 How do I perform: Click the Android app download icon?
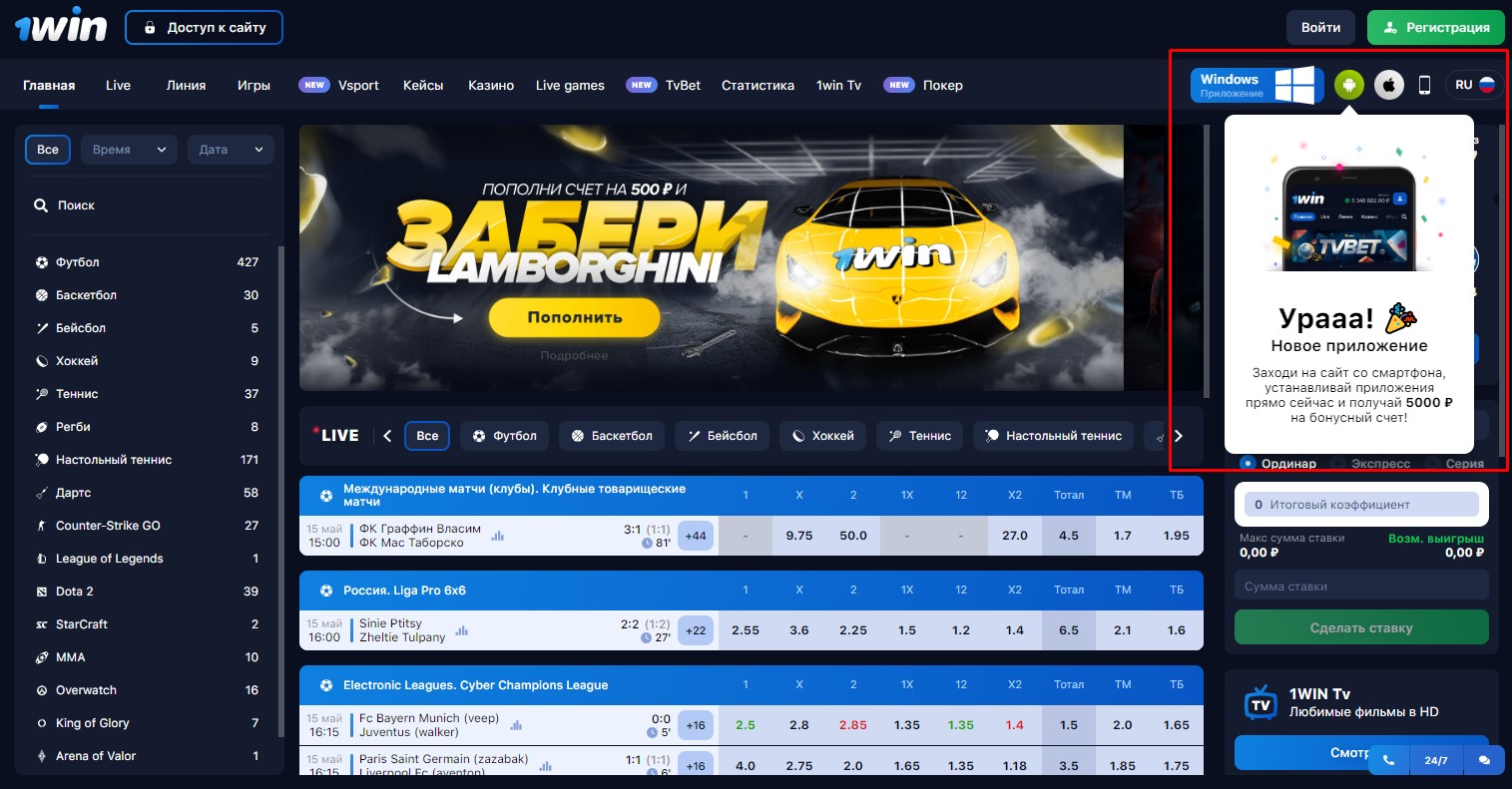click(1348, 85)
